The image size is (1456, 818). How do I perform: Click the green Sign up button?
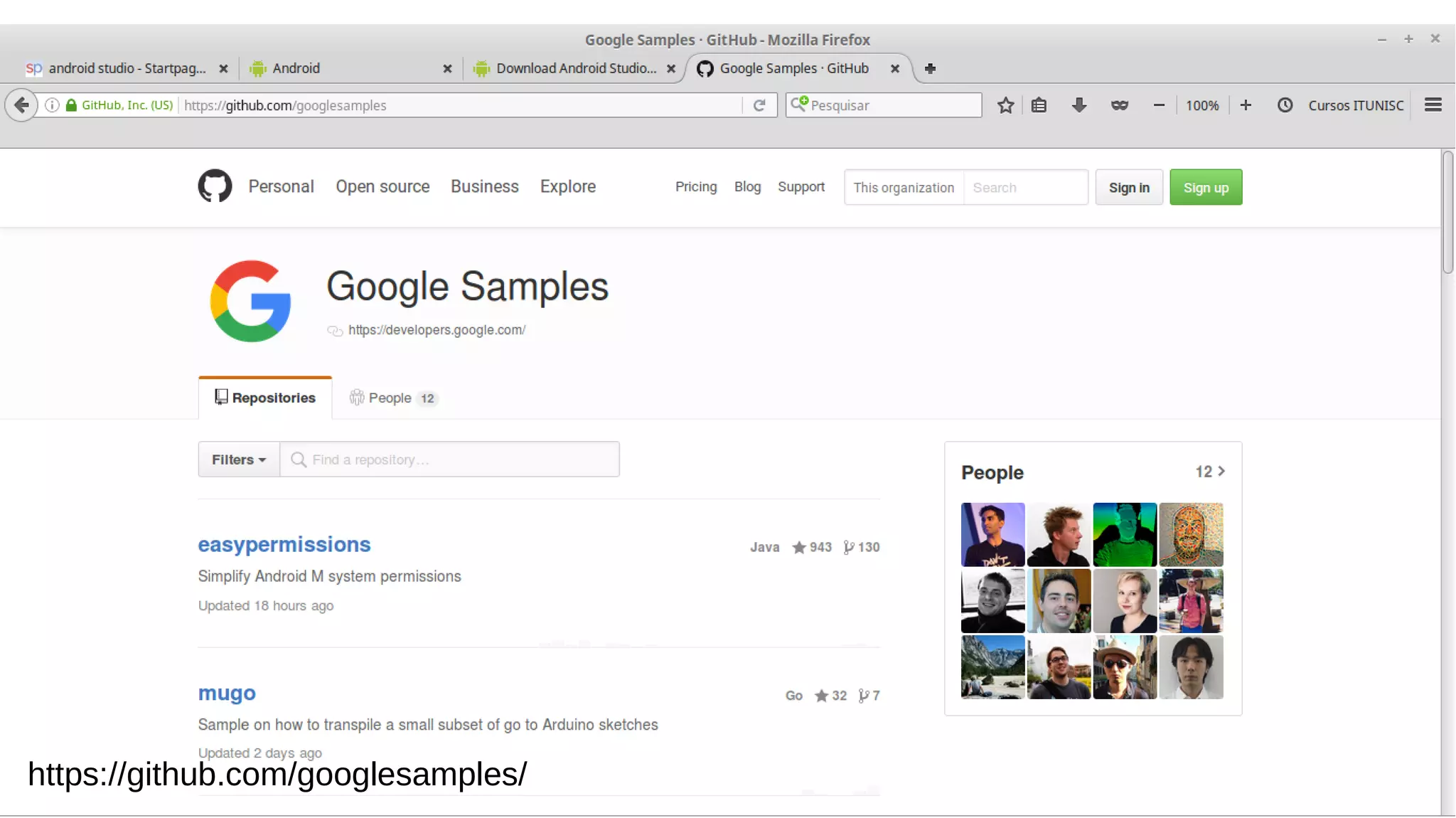coord(1206,187)
